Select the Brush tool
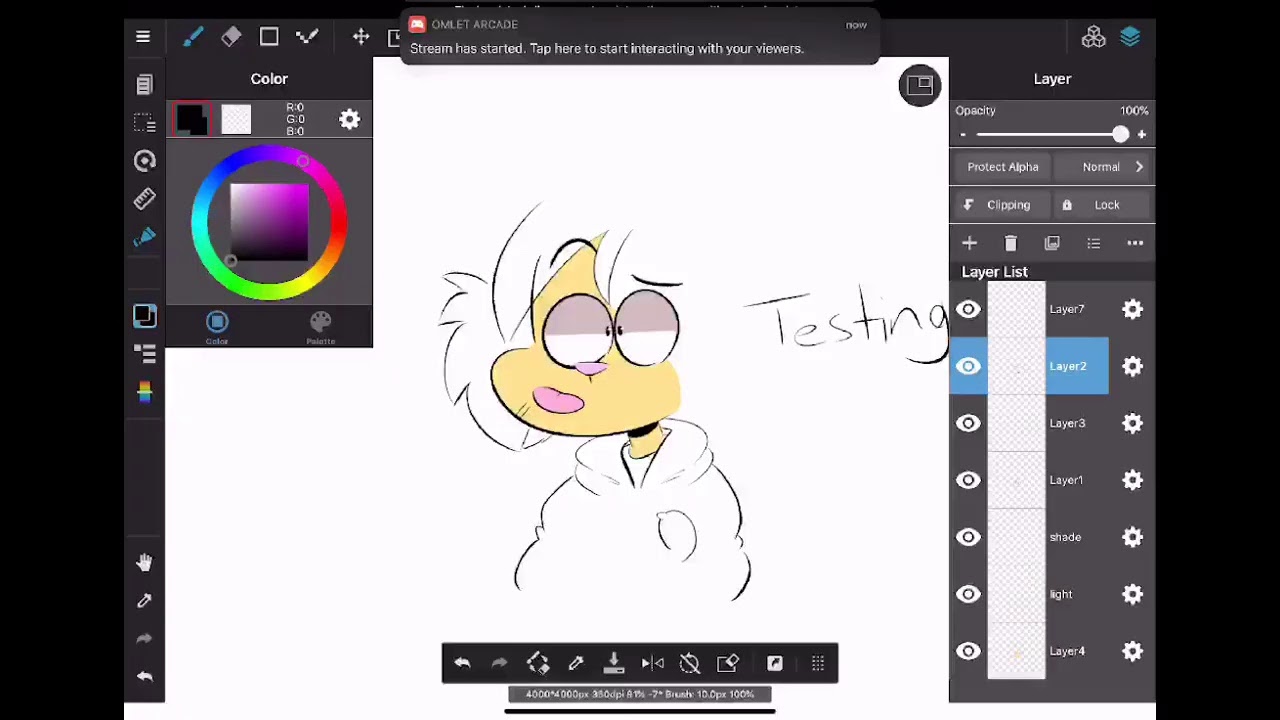Image resolution: width=1280 pixels, height=720 pixels. [193, 37]
